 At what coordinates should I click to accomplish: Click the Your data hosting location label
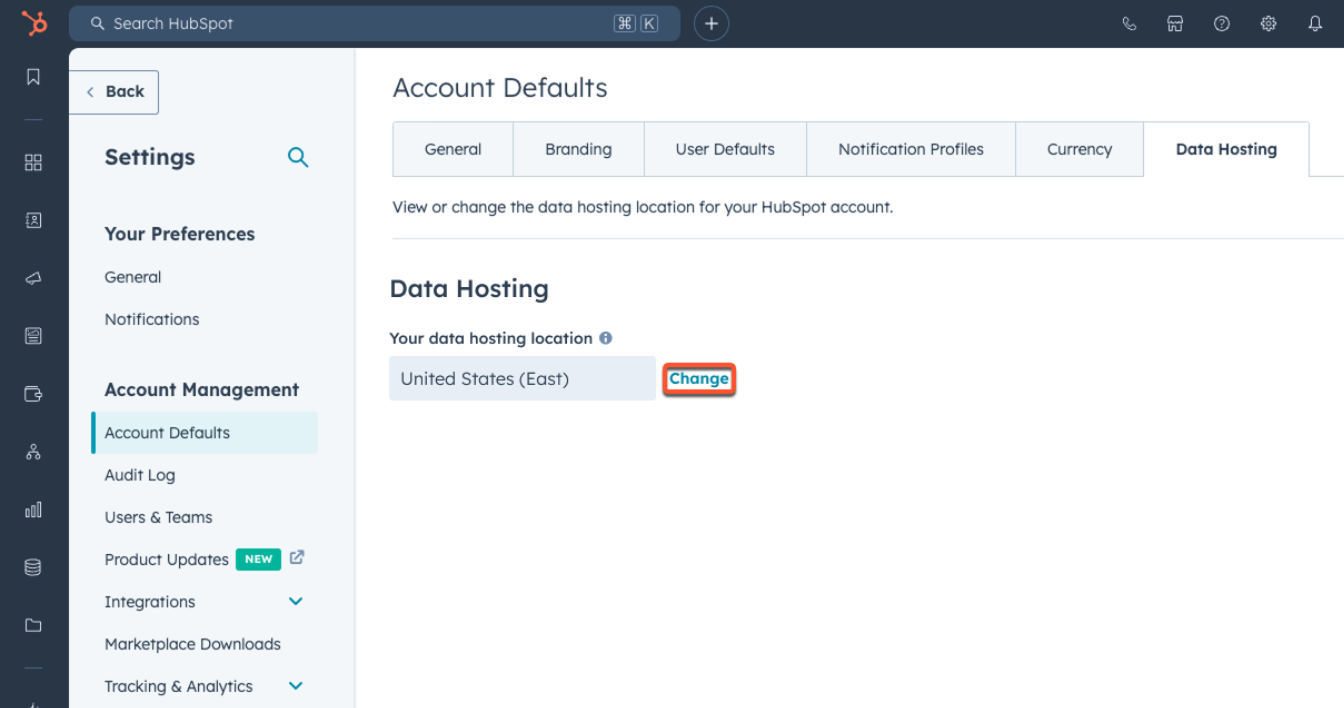pos(491,338)
